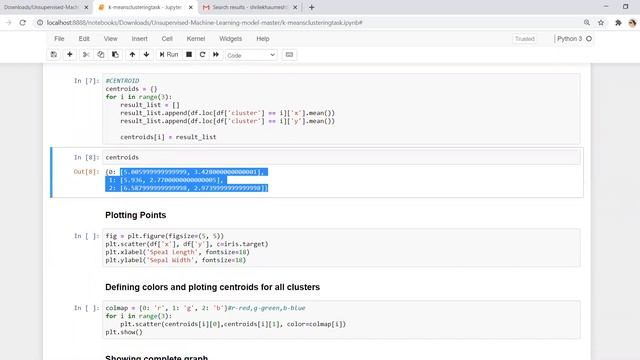Click the In [8] prompt label
The height and width of the screenshot is (360, 640).
click(x=86, y=157)
